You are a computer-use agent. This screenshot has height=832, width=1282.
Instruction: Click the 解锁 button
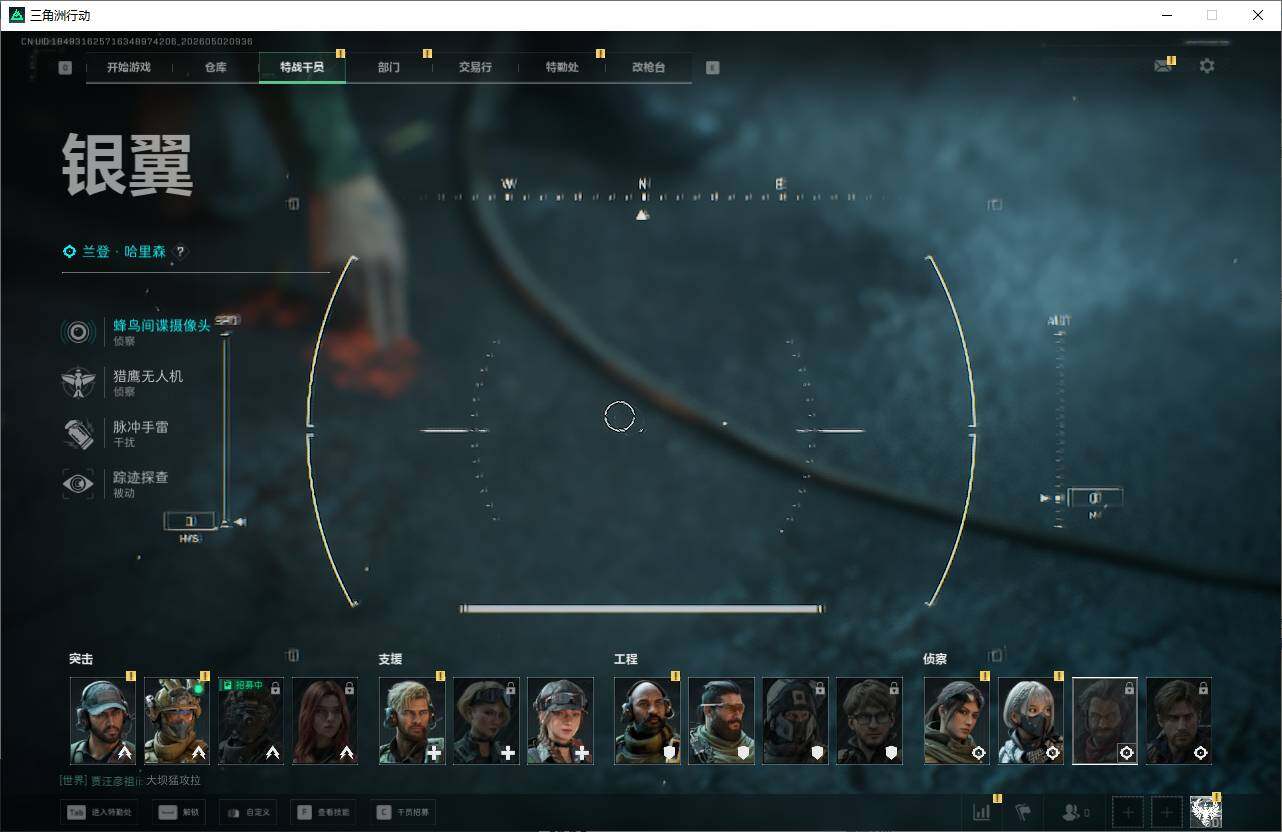tap(179, 812)
